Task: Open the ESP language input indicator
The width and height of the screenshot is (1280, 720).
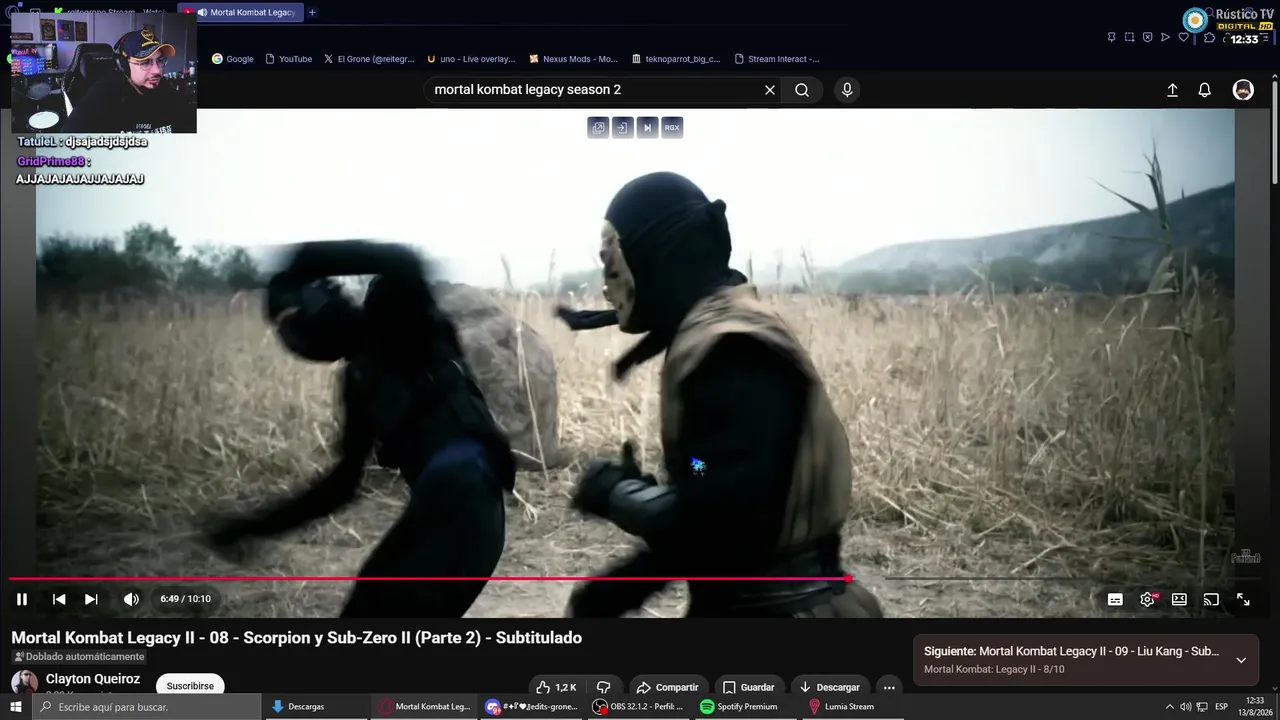Action: point(1221,707)
